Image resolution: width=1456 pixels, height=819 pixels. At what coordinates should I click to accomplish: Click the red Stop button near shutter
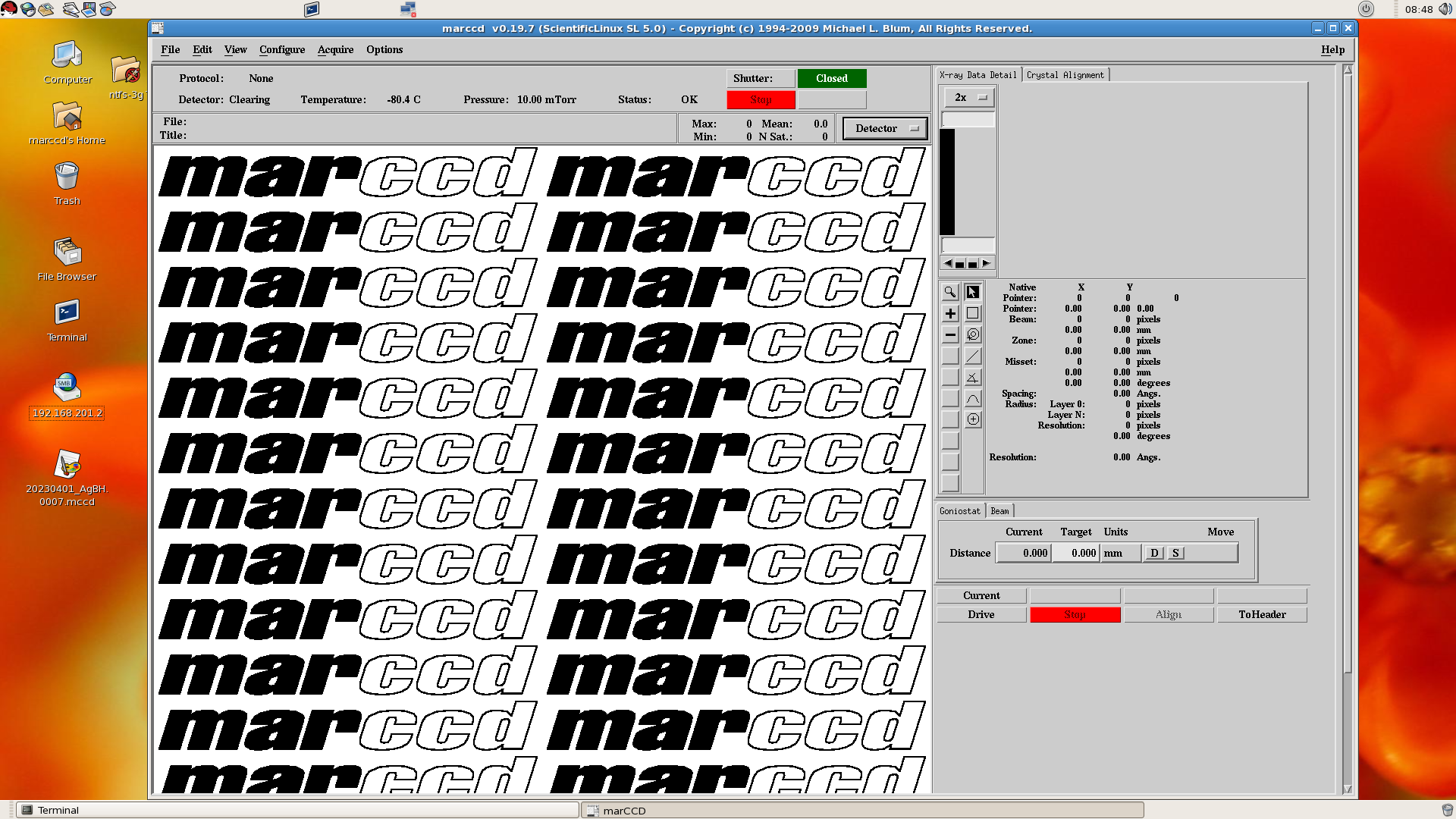point(761,99)
